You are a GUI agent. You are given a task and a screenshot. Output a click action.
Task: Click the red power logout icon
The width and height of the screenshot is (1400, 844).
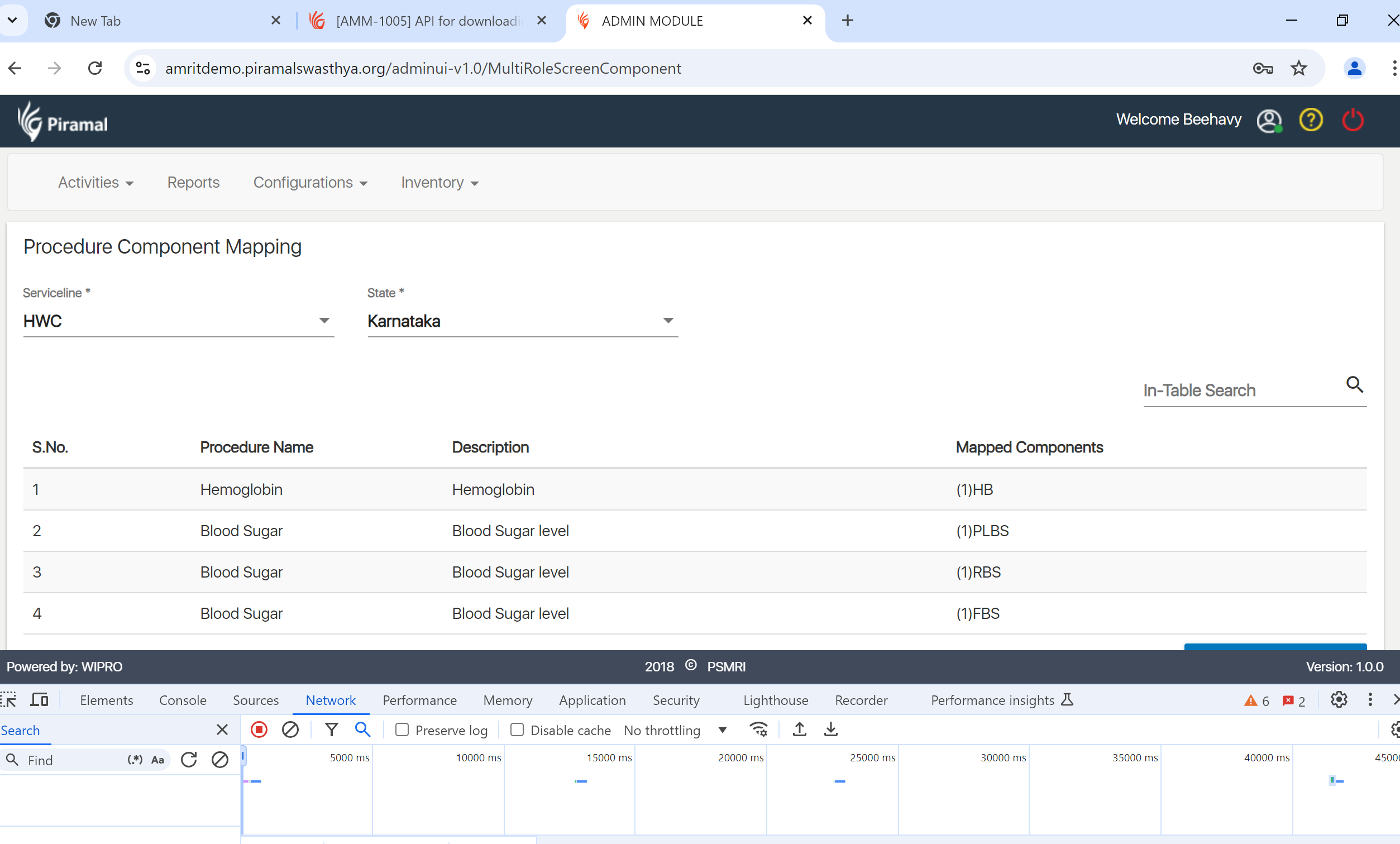1353,120
